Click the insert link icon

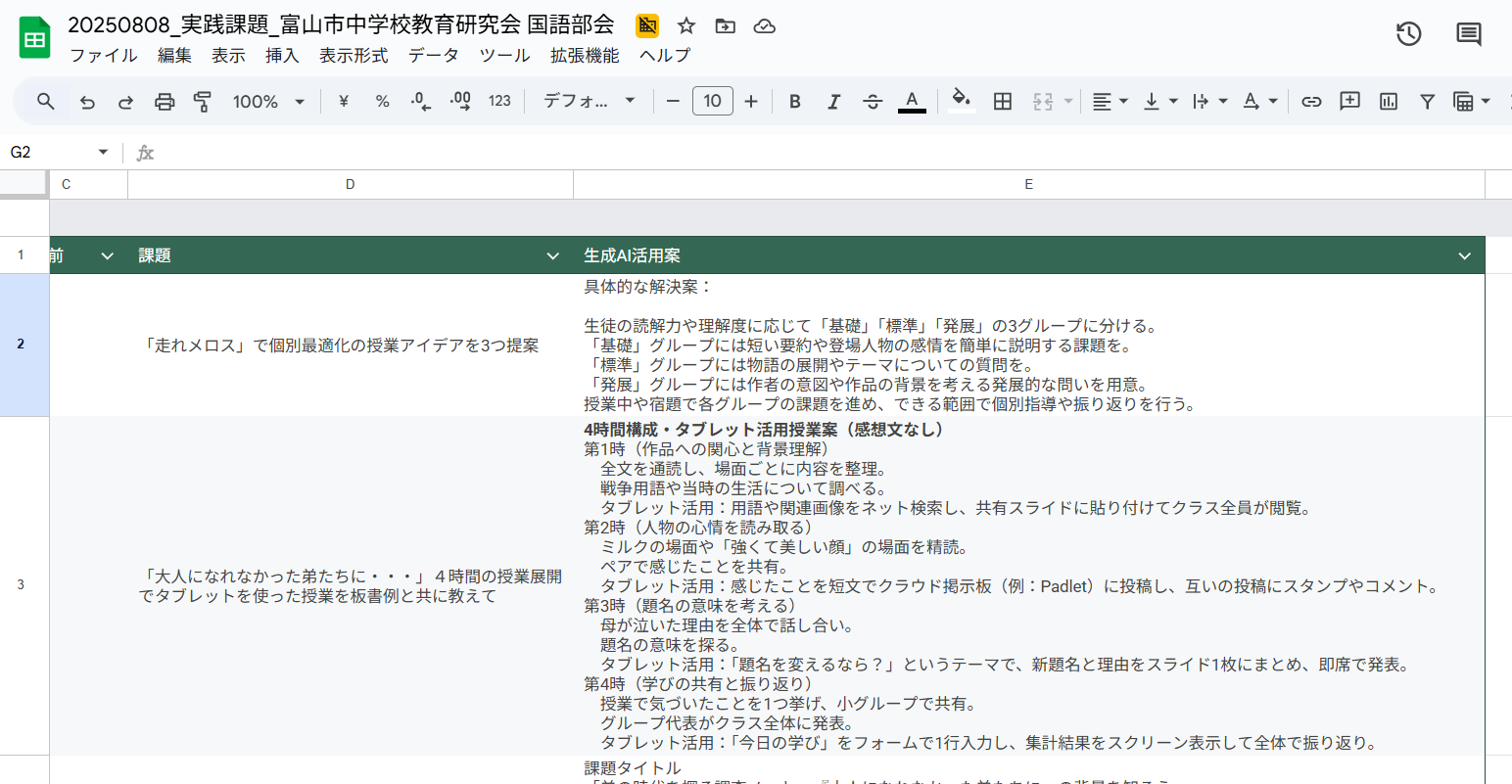[x=1311, y=102]
